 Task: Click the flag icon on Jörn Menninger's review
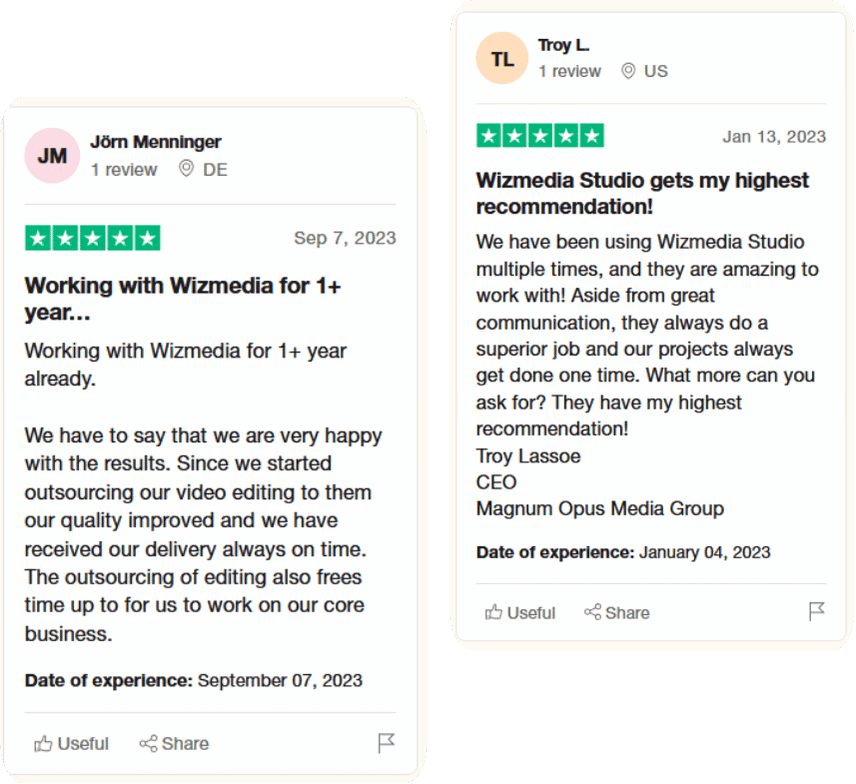click(386, 743)
